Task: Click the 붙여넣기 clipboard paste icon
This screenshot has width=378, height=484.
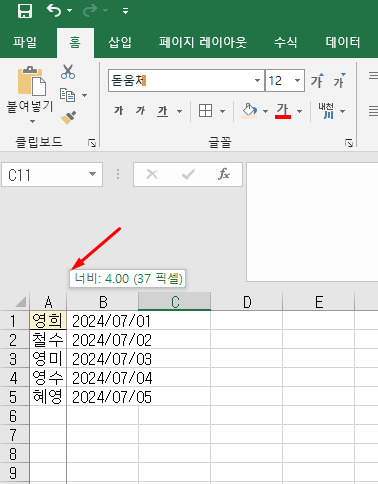Action: (x=31, y=80)
